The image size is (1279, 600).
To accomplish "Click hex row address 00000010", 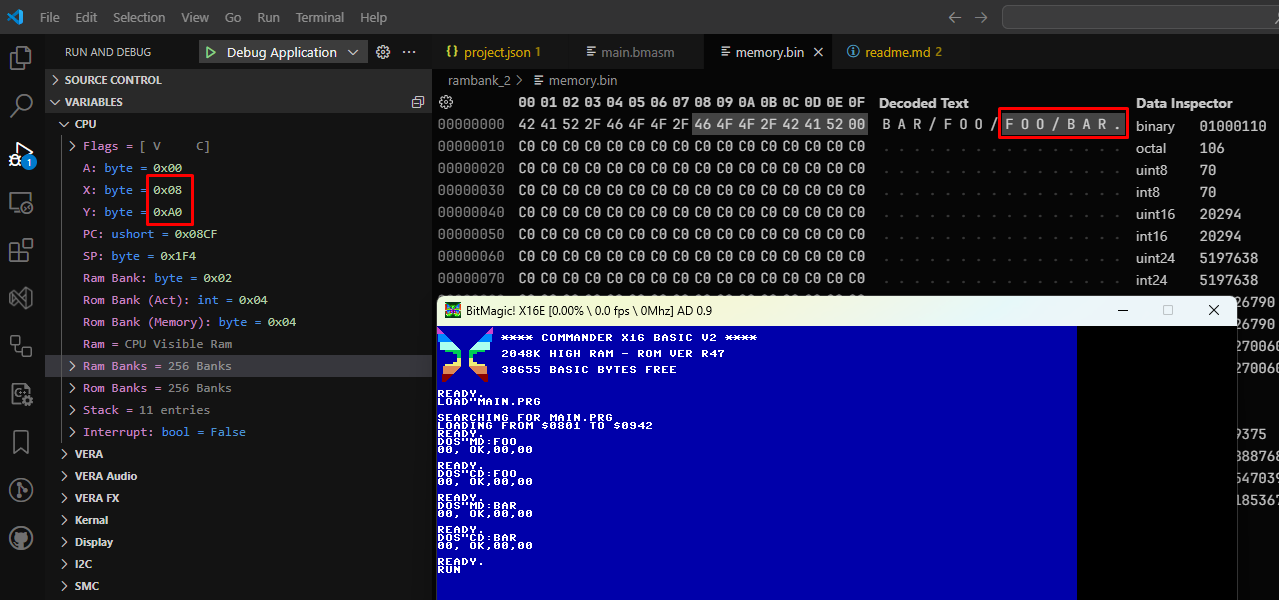I will pos(471,146).
